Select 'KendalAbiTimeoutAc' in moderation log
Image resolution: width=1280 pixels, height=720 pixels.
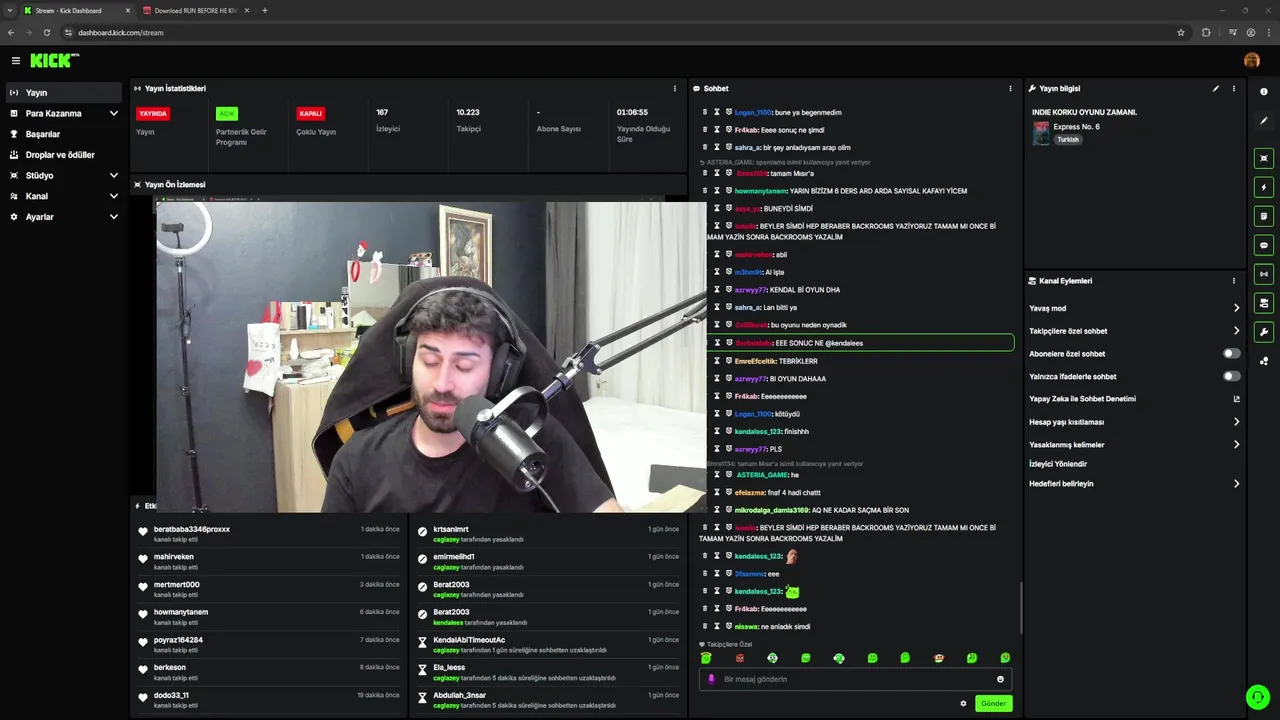pyautogui.click(x=469, y=640)
